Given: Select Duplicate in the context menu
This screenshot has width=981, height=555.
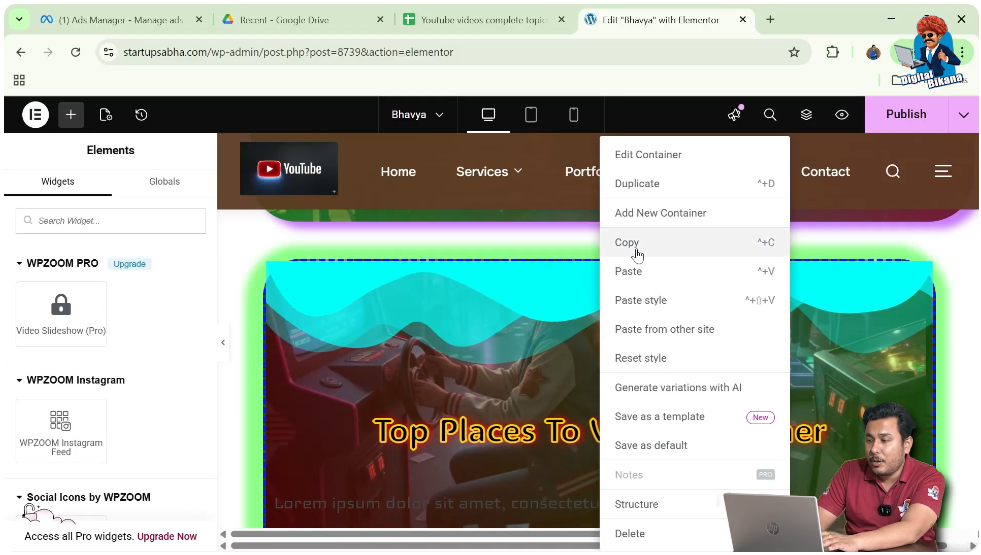Looking at the screenshot, I should click(637, 184).
